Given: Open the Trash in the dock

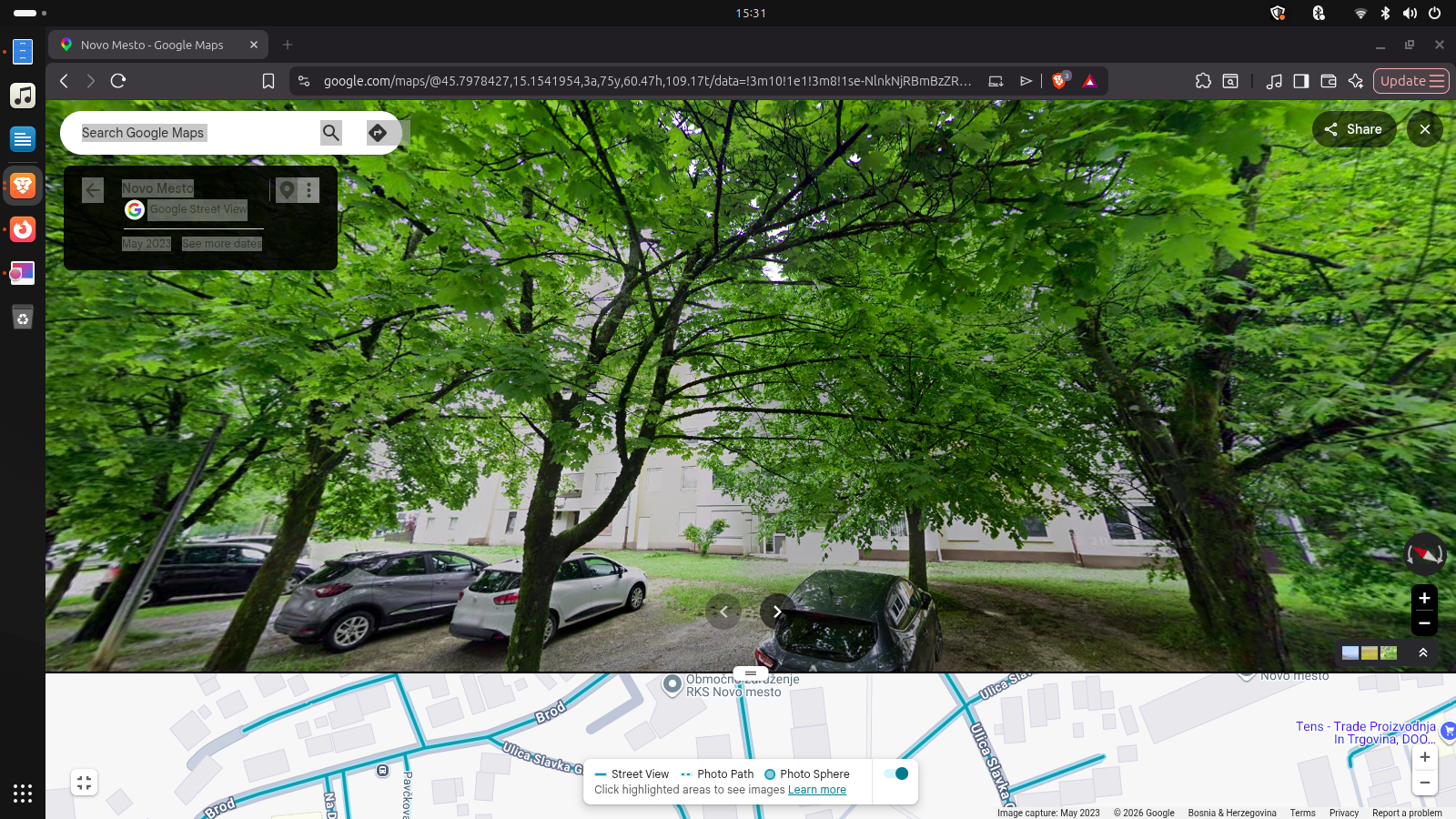Looking at the screenshot, I should [x=23, y=318].
